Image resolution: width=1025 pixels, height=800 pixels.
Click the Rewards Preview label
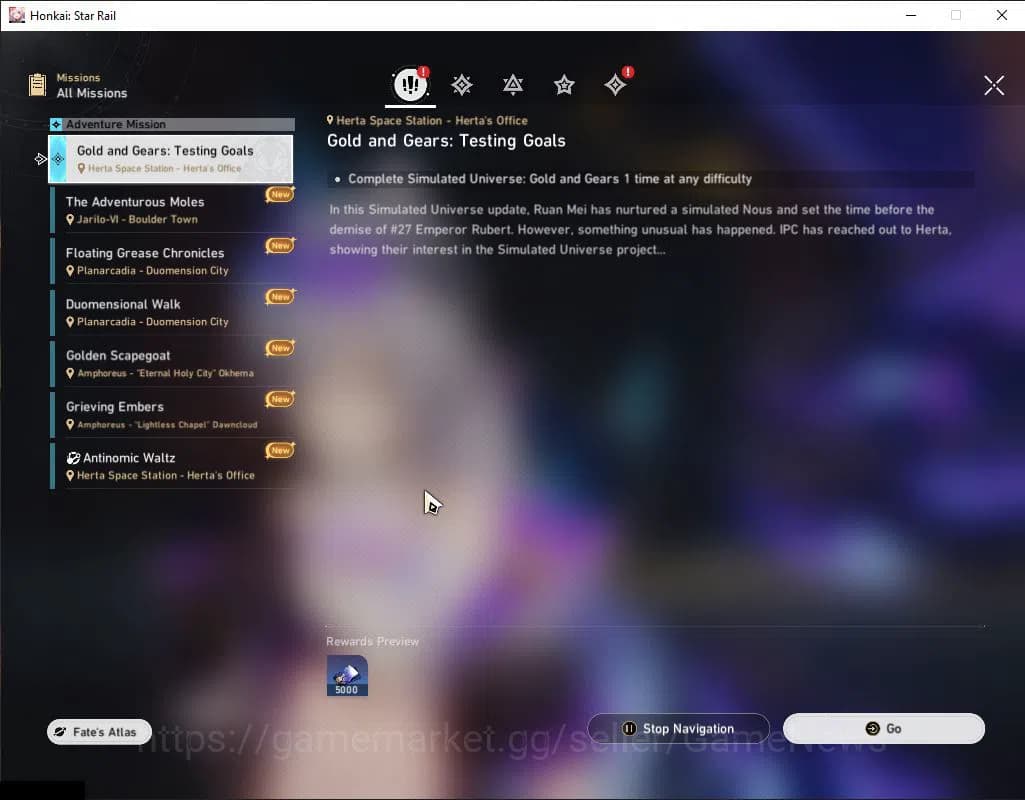pos(373,641)
